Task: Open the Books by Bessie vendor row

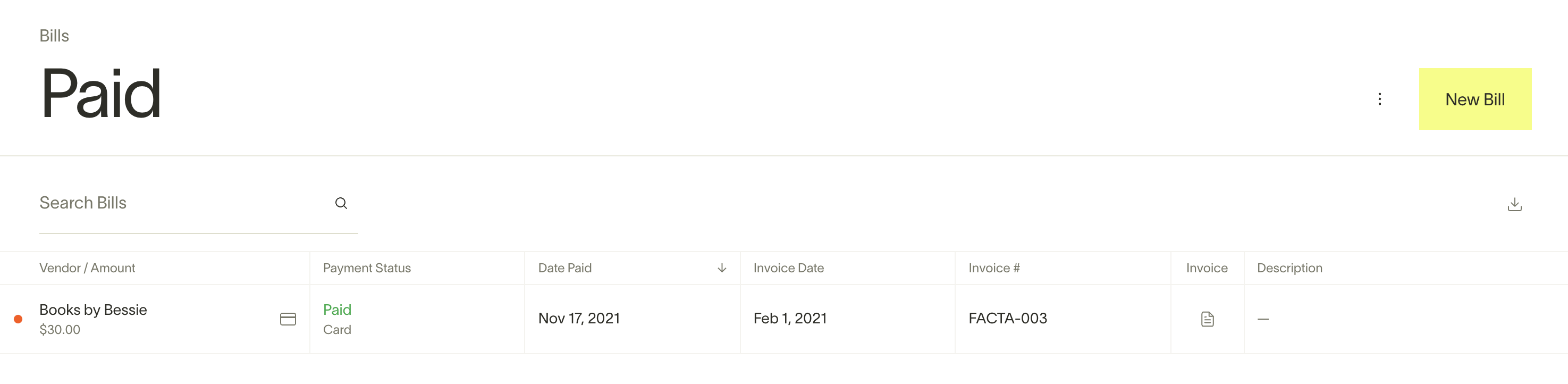Action: (x=93, y=310)
